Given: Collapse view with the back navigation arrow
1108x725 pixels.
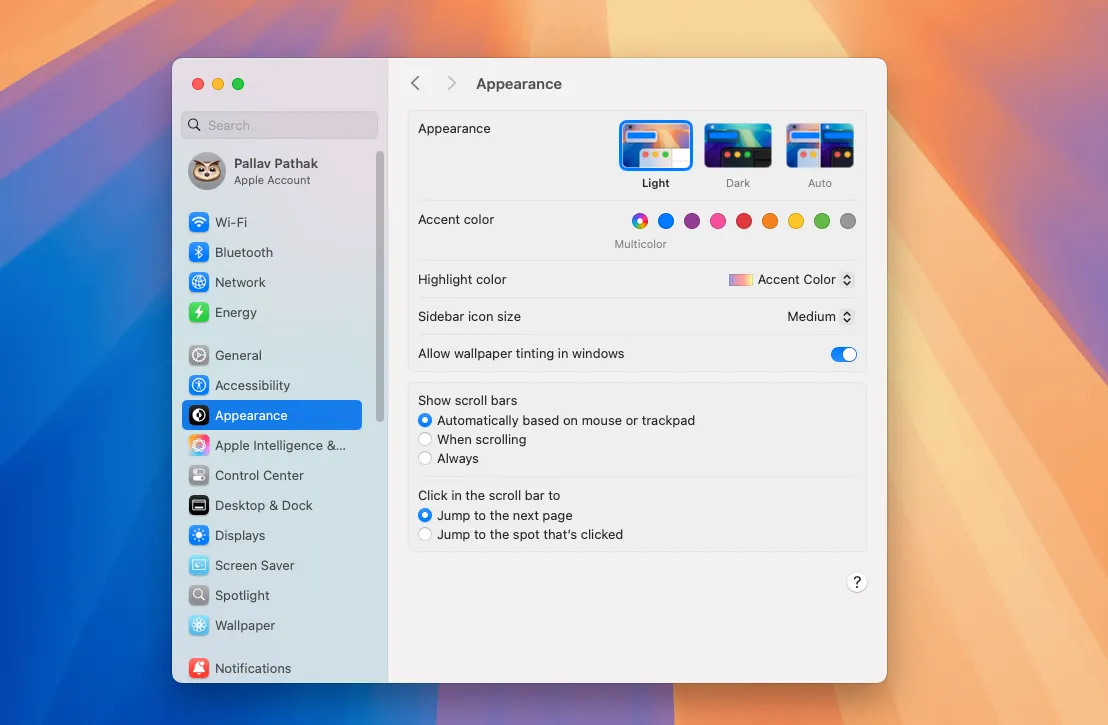Looking at the screenshot, I should [x=415, y=84].
